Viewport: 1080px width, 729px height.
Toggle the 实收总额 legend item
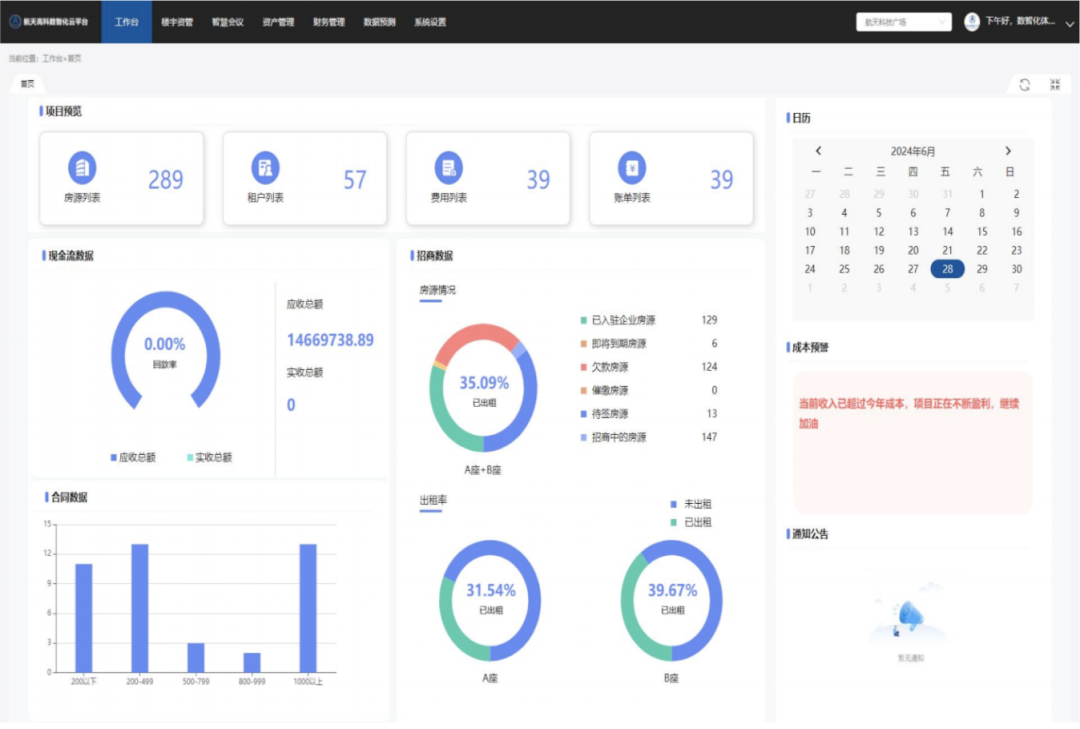tap(209, 457)
